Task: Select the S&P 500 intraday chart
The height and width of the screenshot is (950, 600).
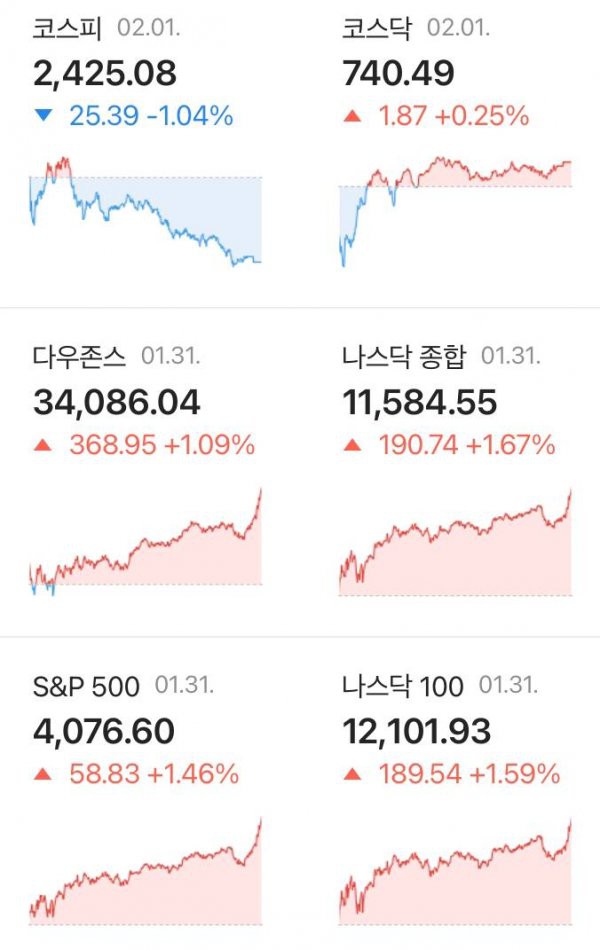Action: pos(145,871)
